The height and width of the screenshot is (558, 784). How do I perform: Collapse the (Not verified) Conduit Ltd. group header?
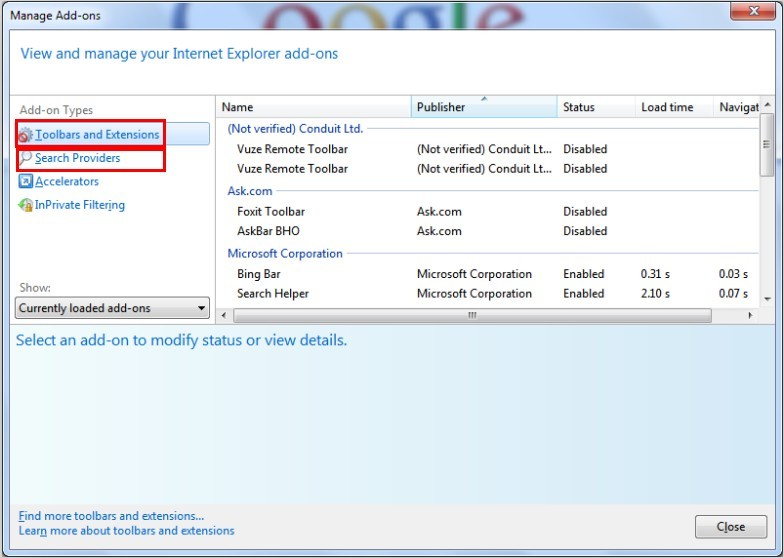[295, 128]
